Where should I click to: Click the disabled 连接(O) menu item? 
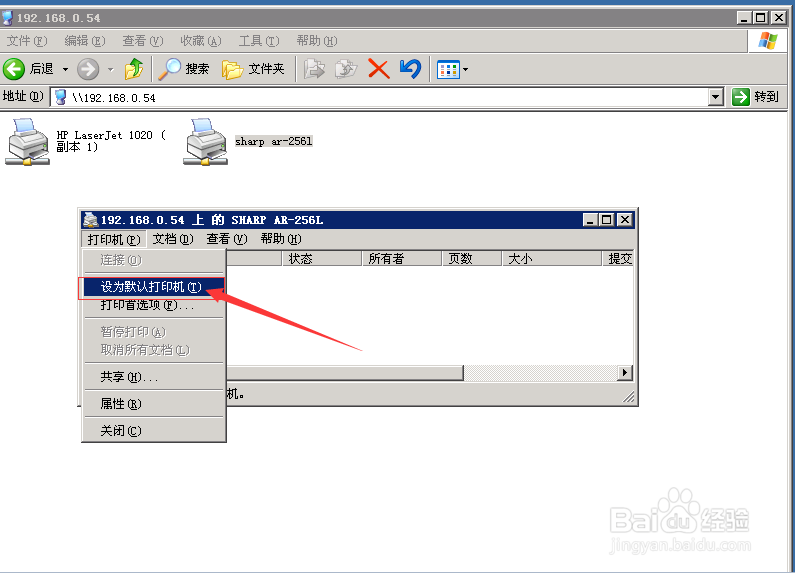coord(154,260)
